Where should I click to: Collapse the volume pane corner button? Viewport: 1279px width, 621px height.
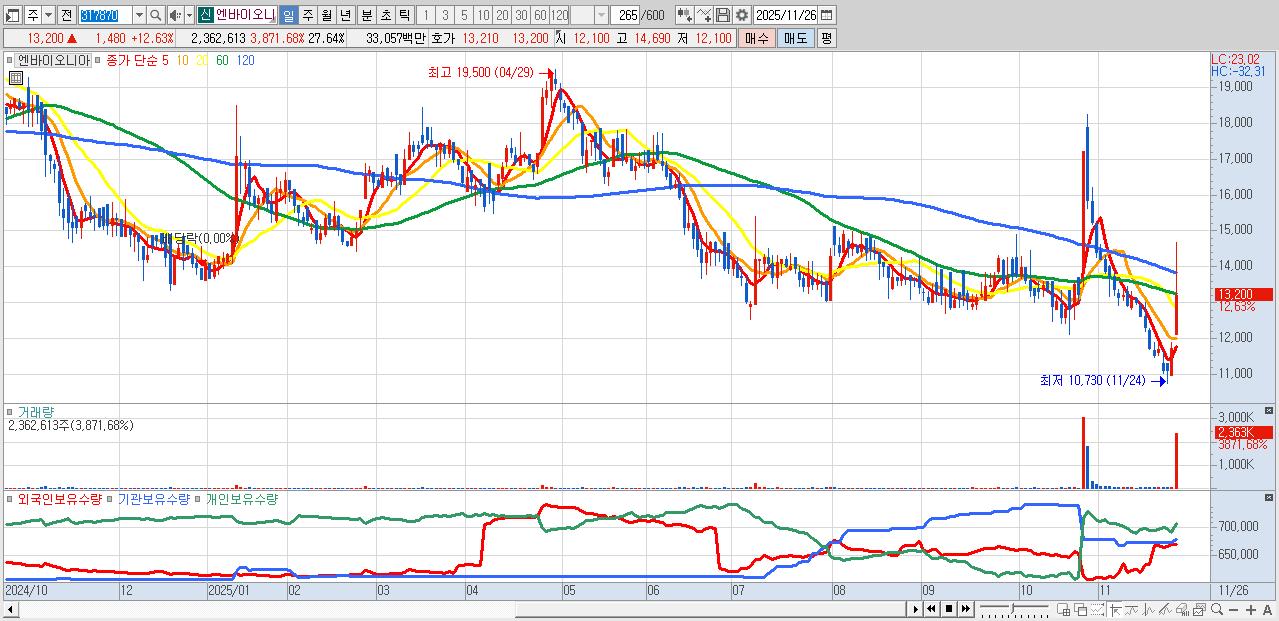pos(1269,410)
